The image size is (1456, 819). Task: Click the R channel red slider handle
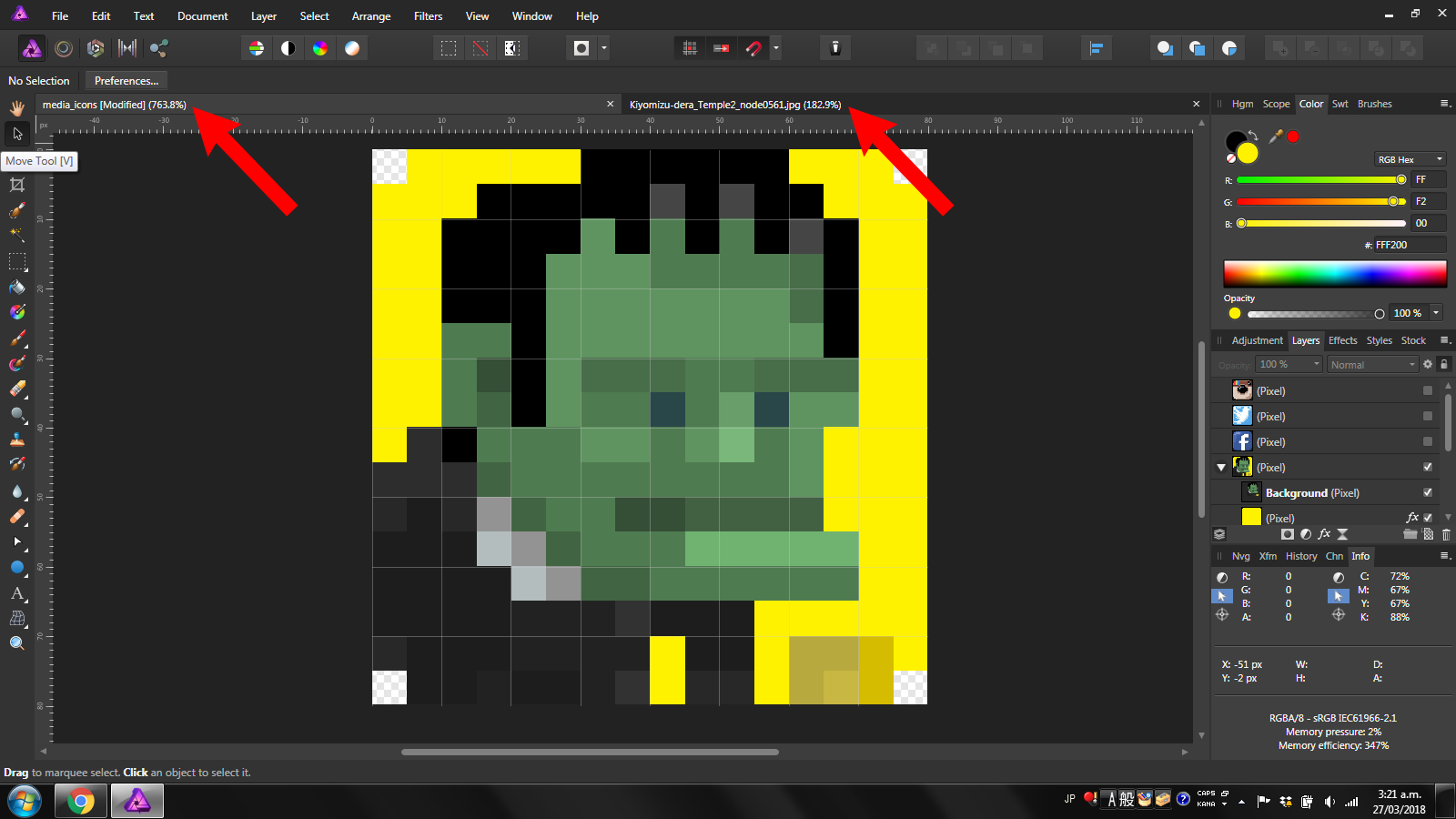[x=1401, y=180]
